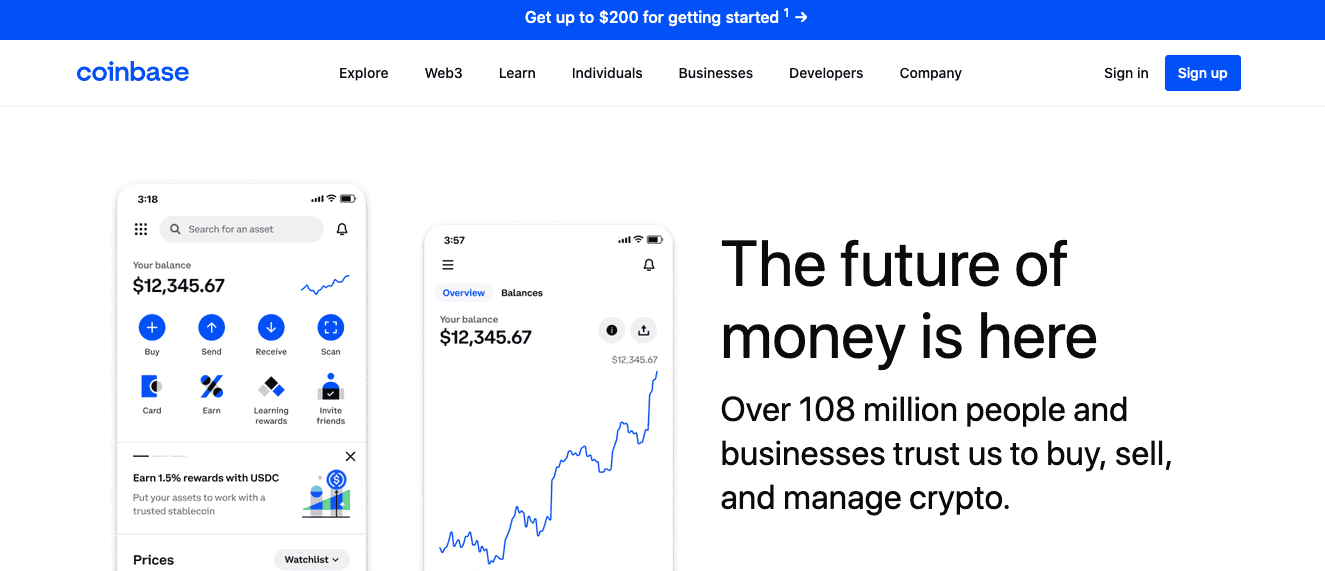Viewport: 1325px width, 571px height.
Task: Click inside the Search for an asset field
Action: coord(241,229)
